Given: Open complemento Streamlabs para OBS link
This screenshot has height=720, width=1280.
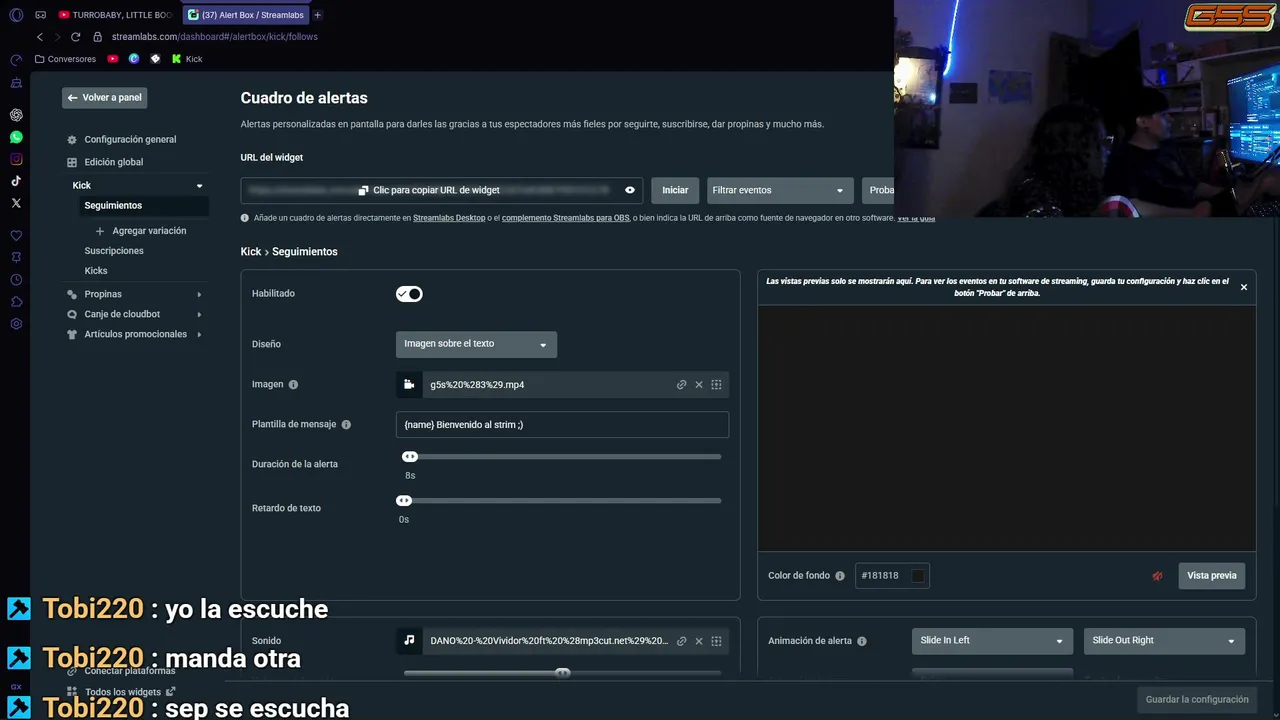Looking at the screenshot, I should tap(565, 218).
